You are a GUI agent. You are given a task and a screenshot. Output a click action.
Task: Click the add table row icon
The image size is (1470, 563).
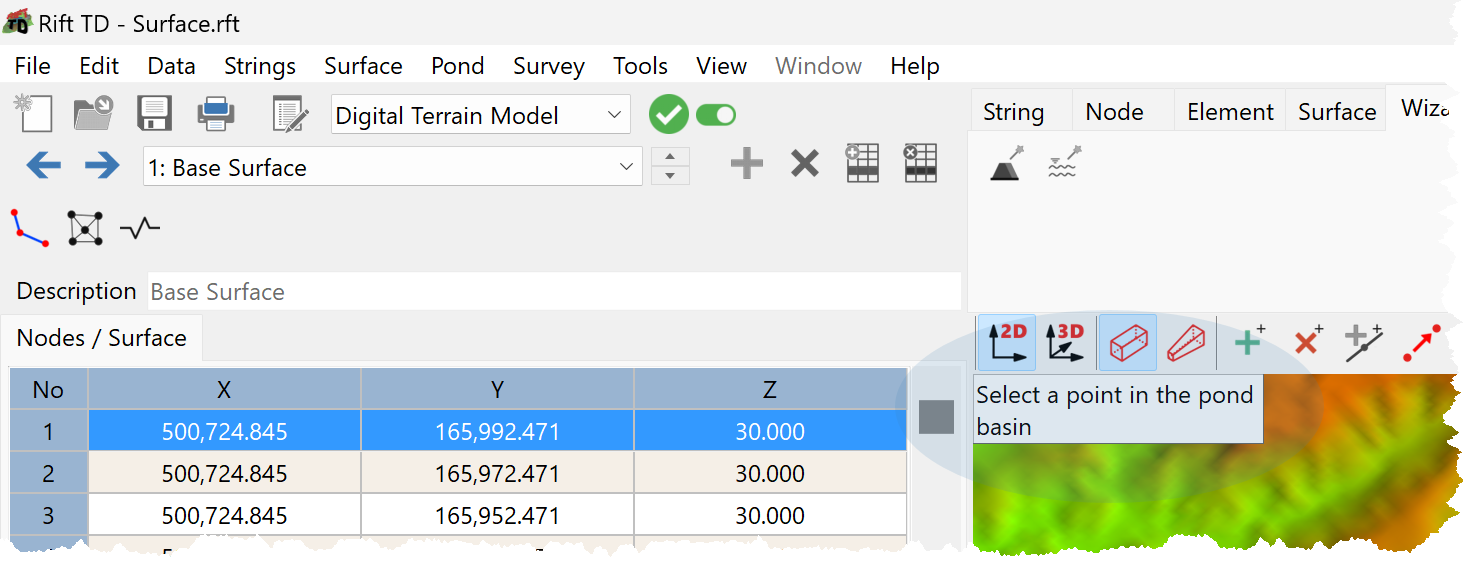point(862,164)
